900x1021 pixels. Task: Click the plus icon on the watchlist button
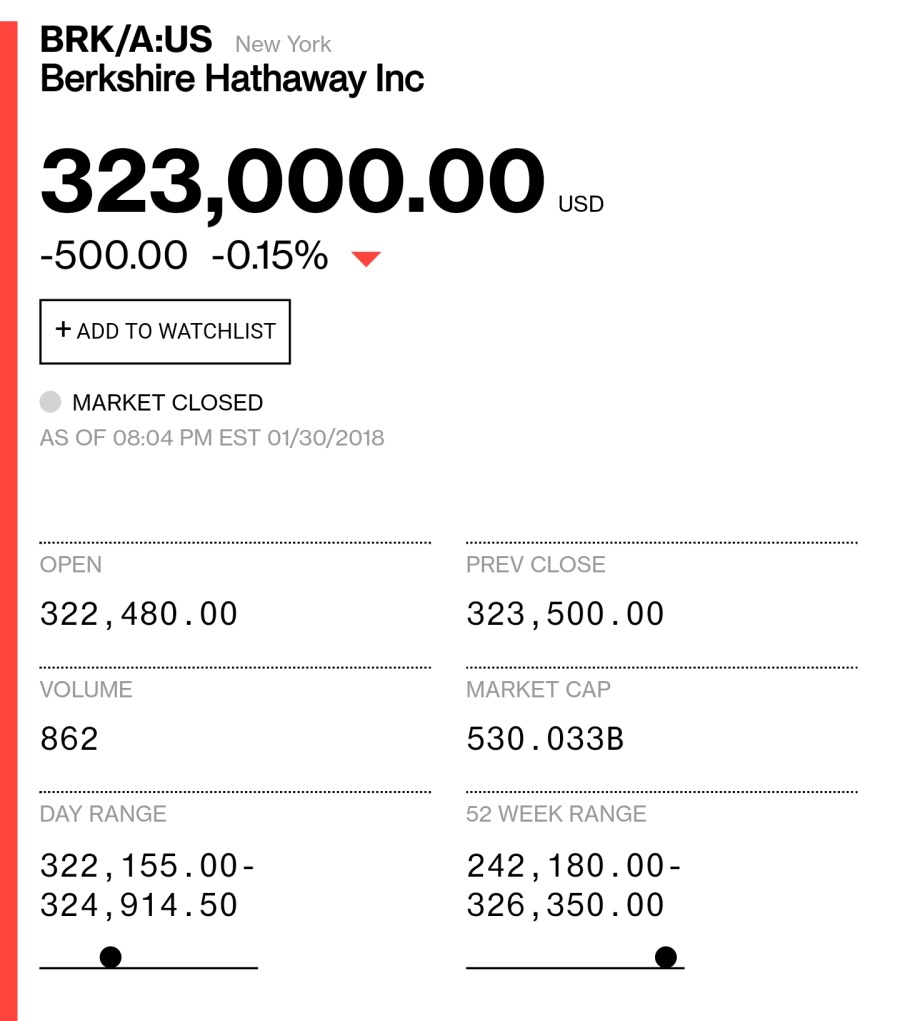[x=63, y=329]
